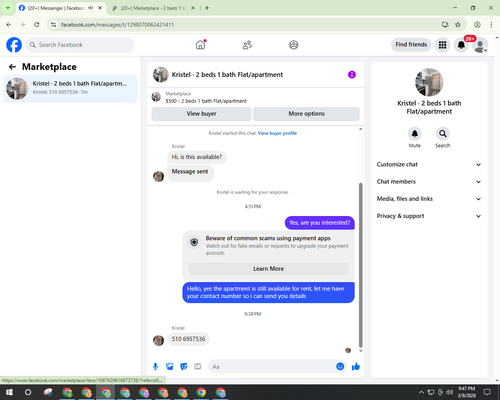Viewport: 500px width, 400px height.
Task: Open the View buyer profile link
Action: [x=277, y=133]
